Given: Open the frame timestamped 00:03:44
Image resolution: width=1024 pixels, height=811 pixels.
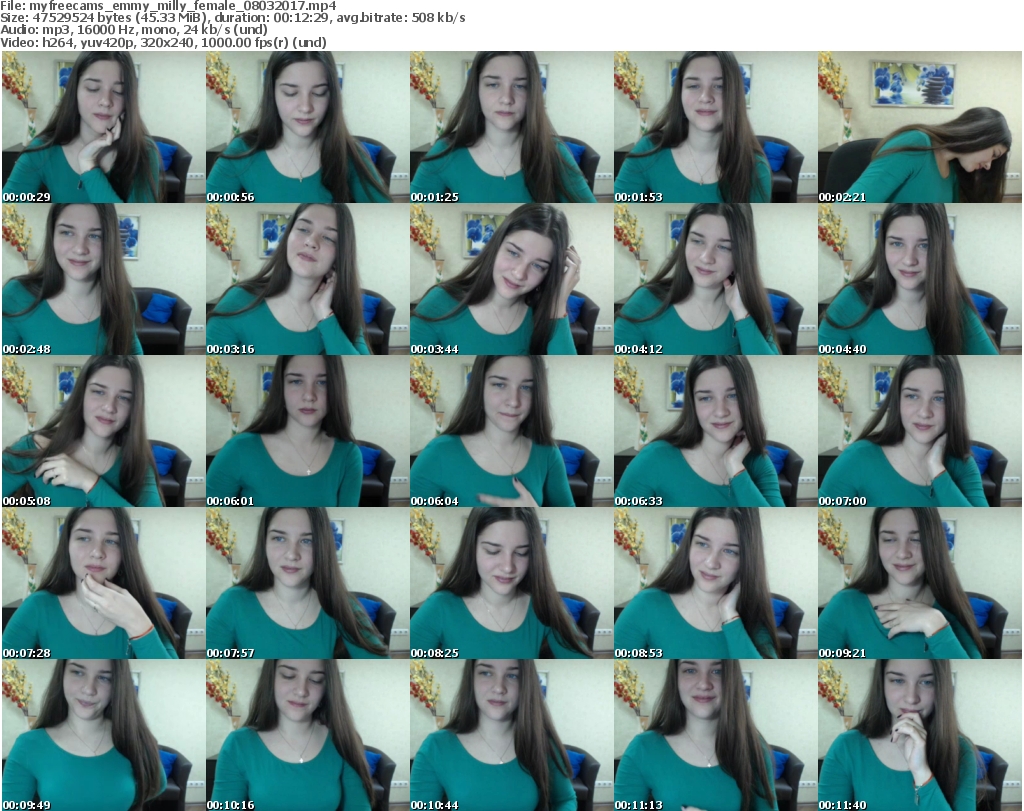Looking at the screenshot, I should (511, 279).
